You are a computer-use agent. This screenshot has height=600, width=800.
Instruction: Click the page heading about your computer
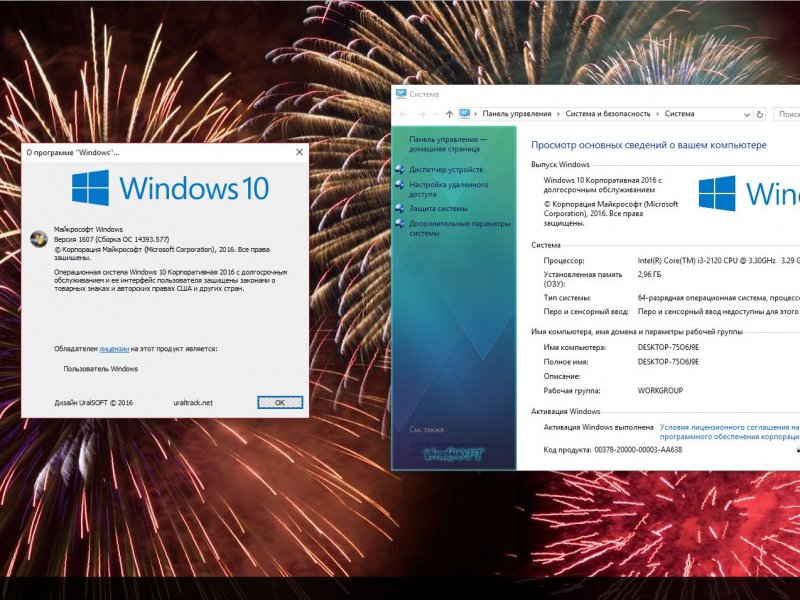pos(648,145)
